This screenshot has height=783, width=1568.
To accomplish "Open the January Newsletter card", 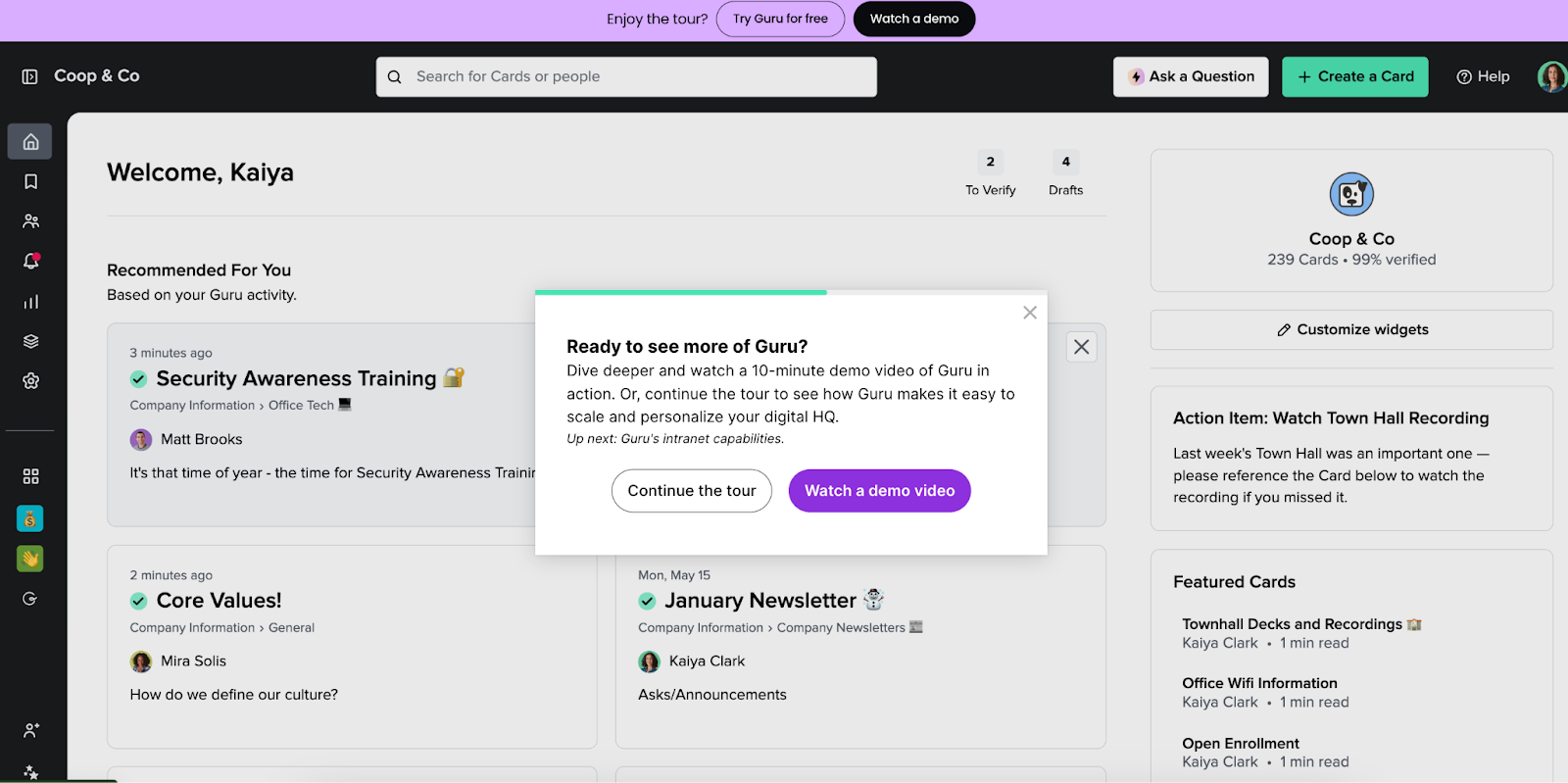I will 760,601.
